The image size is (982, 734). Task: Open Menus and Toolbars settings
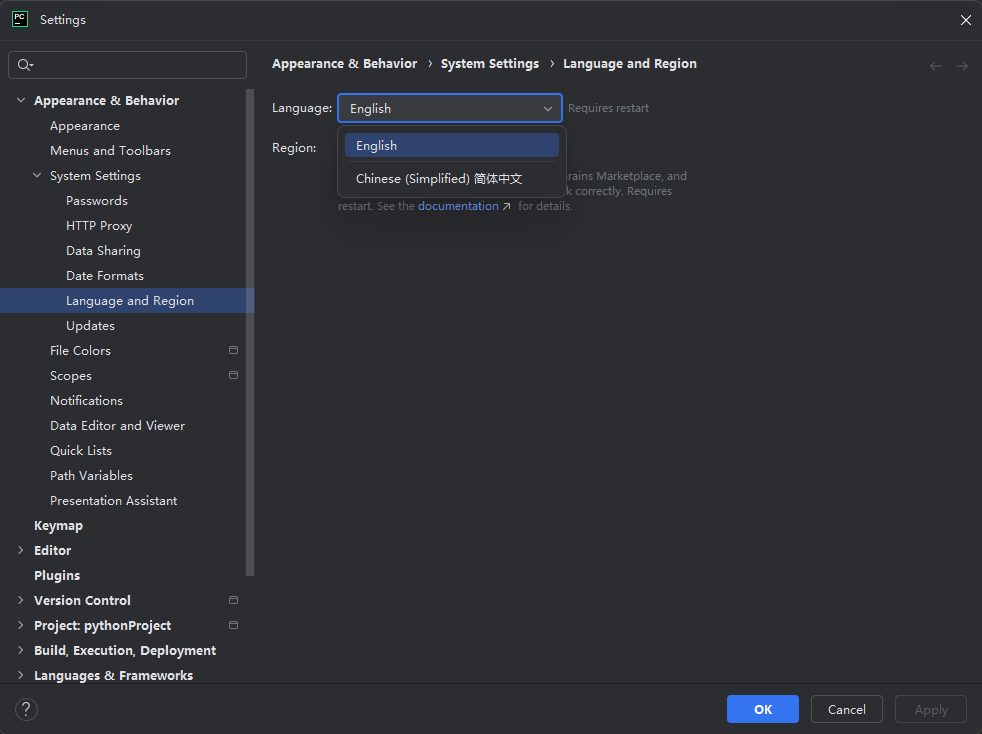(110, 151)
